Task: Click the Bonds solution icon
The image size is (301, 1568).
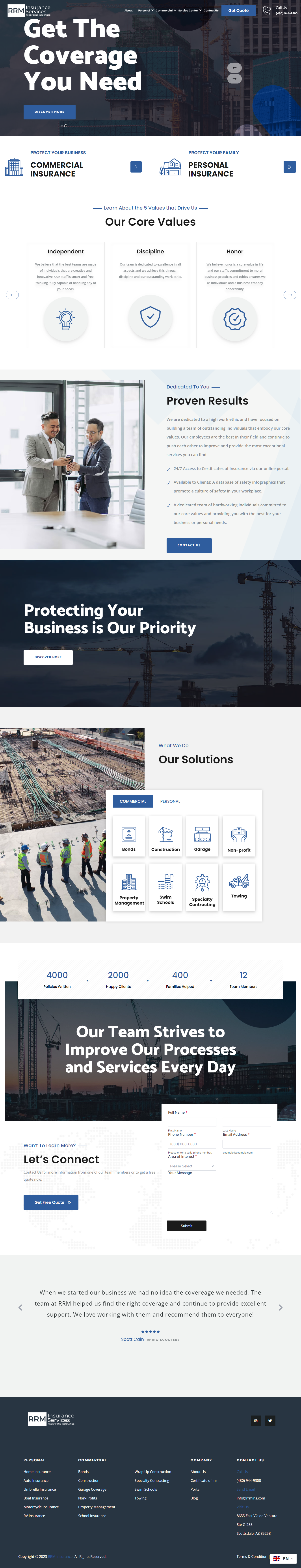Action: 128,834
